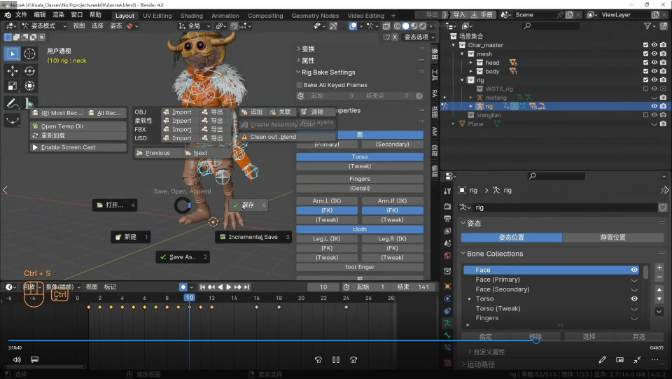Switch to the Shading workspace tab

click(x=192, y=15)
